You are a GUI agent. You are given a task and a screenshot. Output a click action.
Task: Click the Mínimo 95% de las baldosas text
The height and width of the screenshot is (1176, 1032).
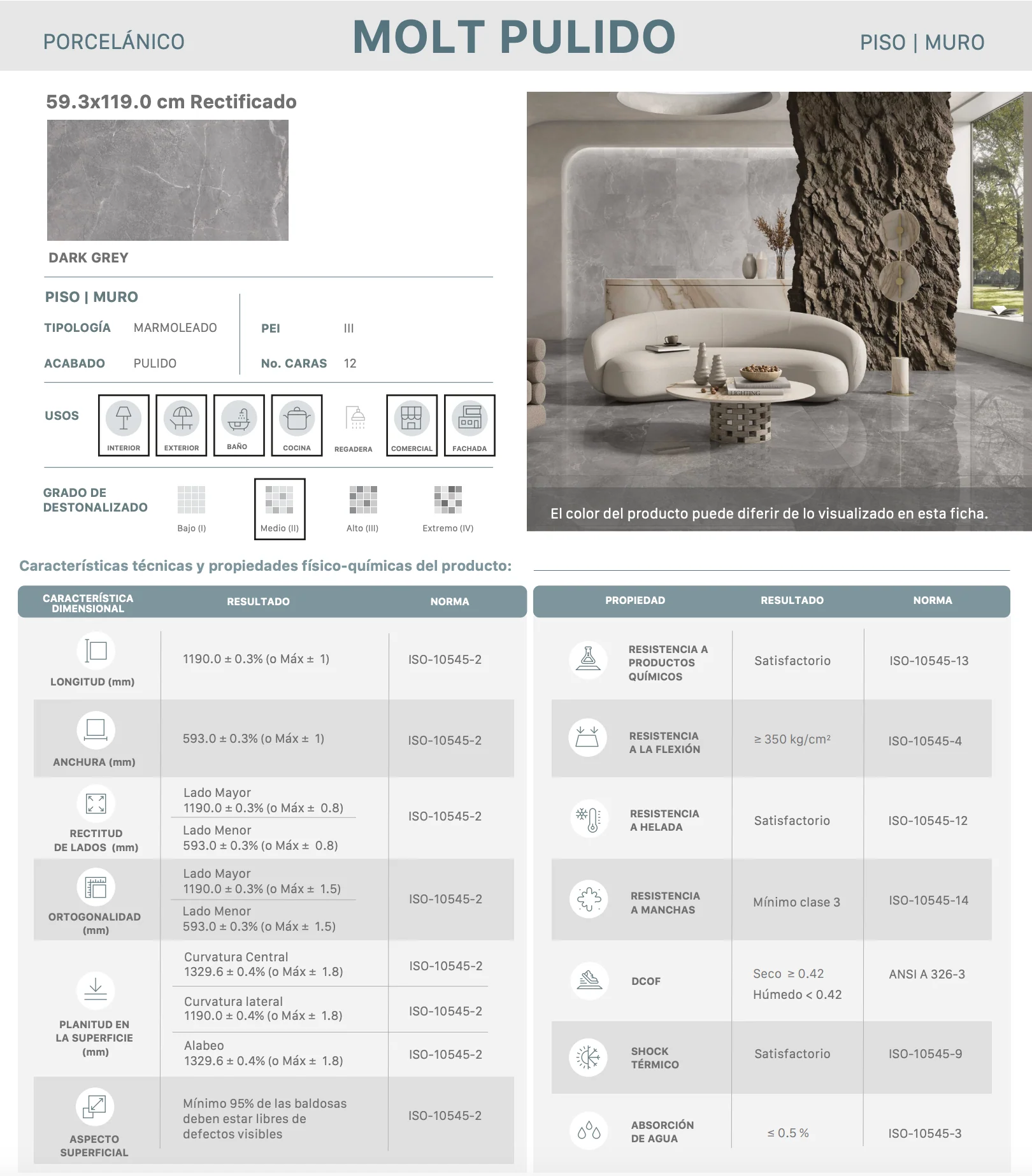(265, 1119)
